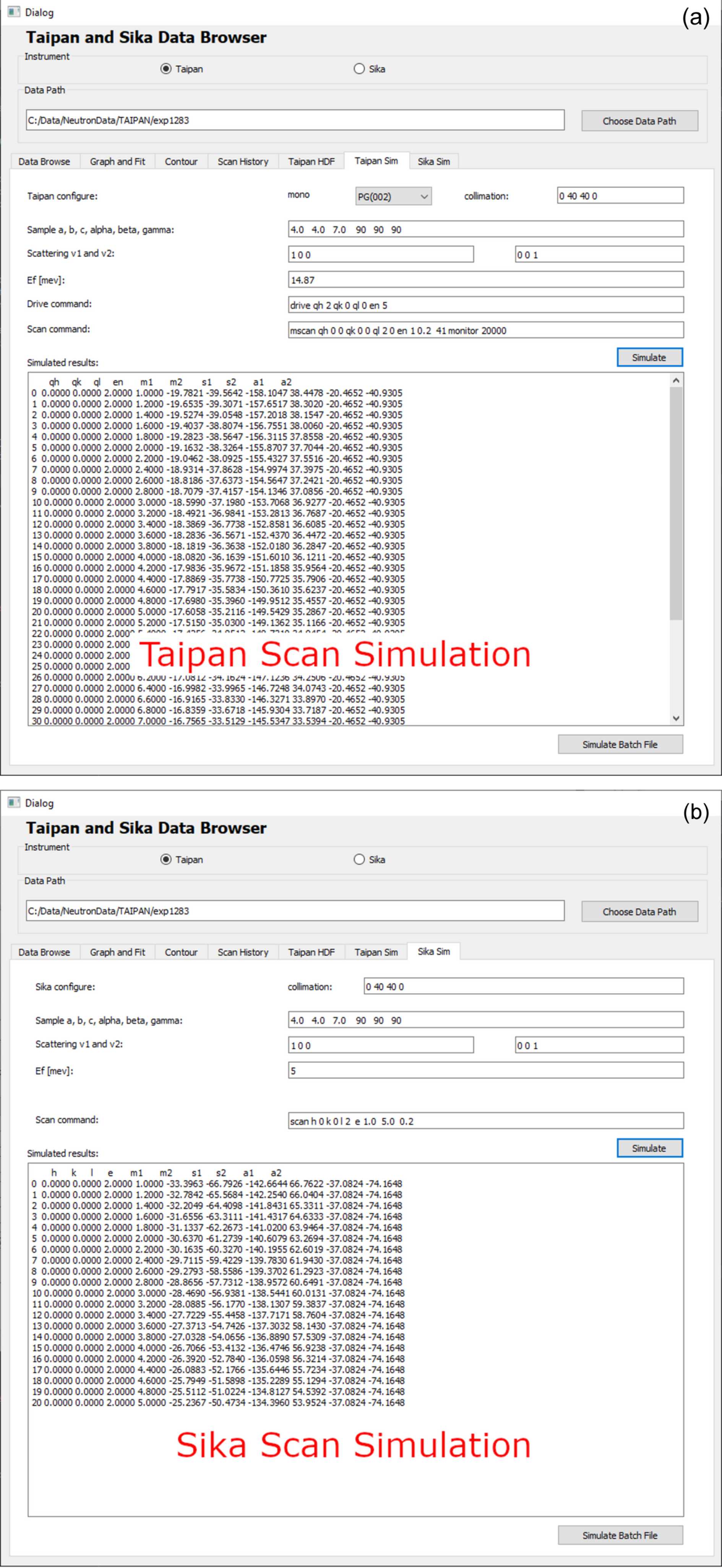Viewport: 722px width, 1568px height.
Task: Switch to Taipan HDF tab in top dialog (a)
Action: [312, 161]
